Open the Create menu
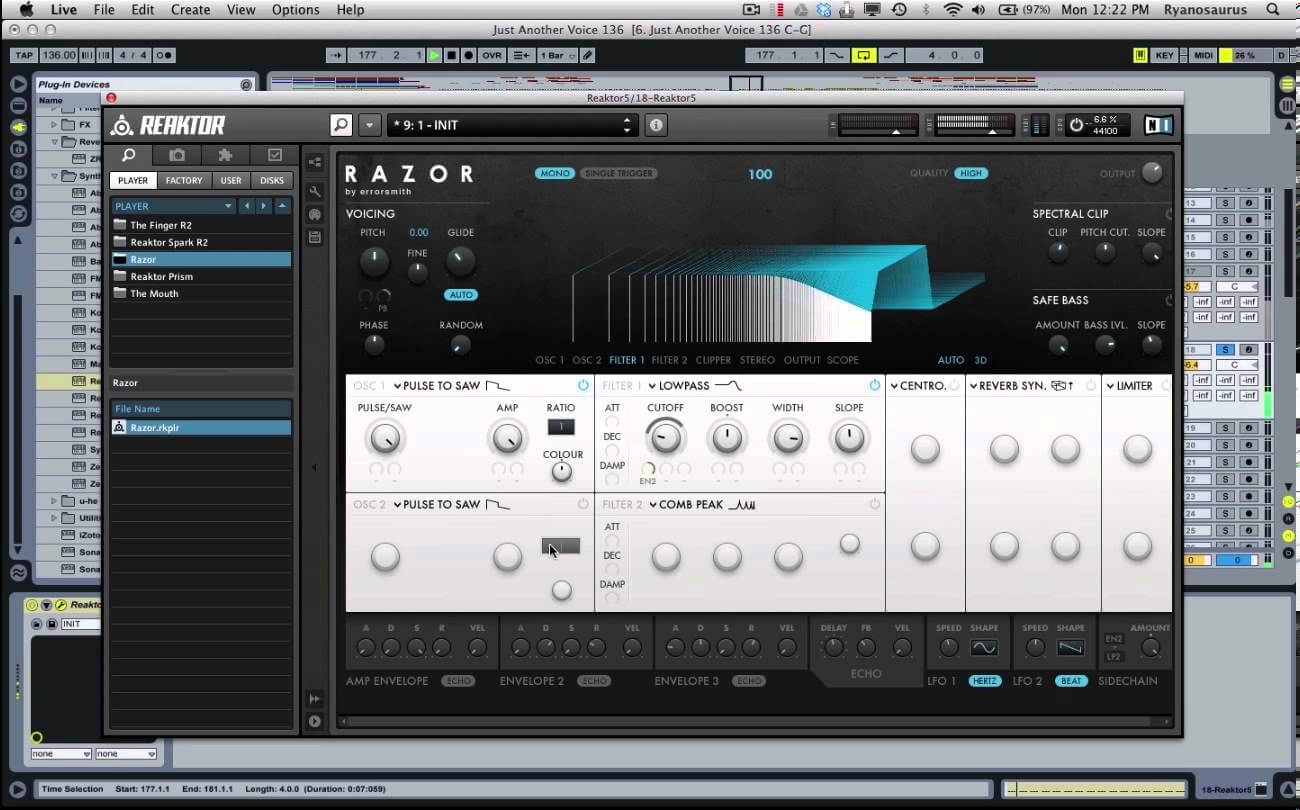 pyautogui.click(x=190, y=9)
